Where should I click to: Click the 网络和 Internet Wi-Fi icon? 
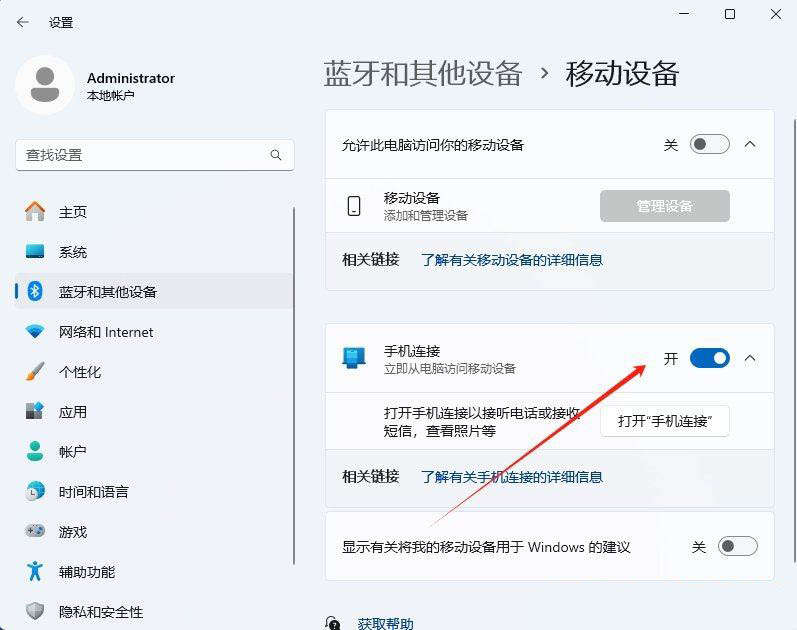[35, 332]
